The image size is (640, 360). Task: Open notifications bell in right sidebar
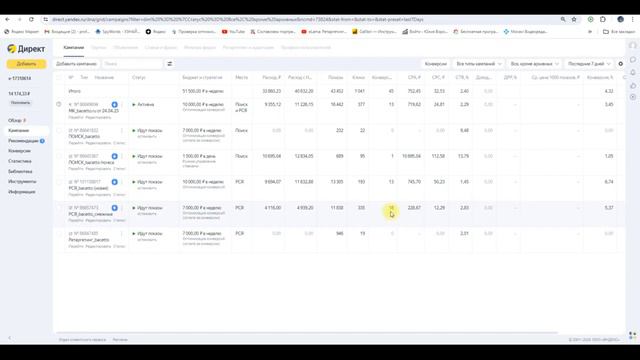click(633, 73)
